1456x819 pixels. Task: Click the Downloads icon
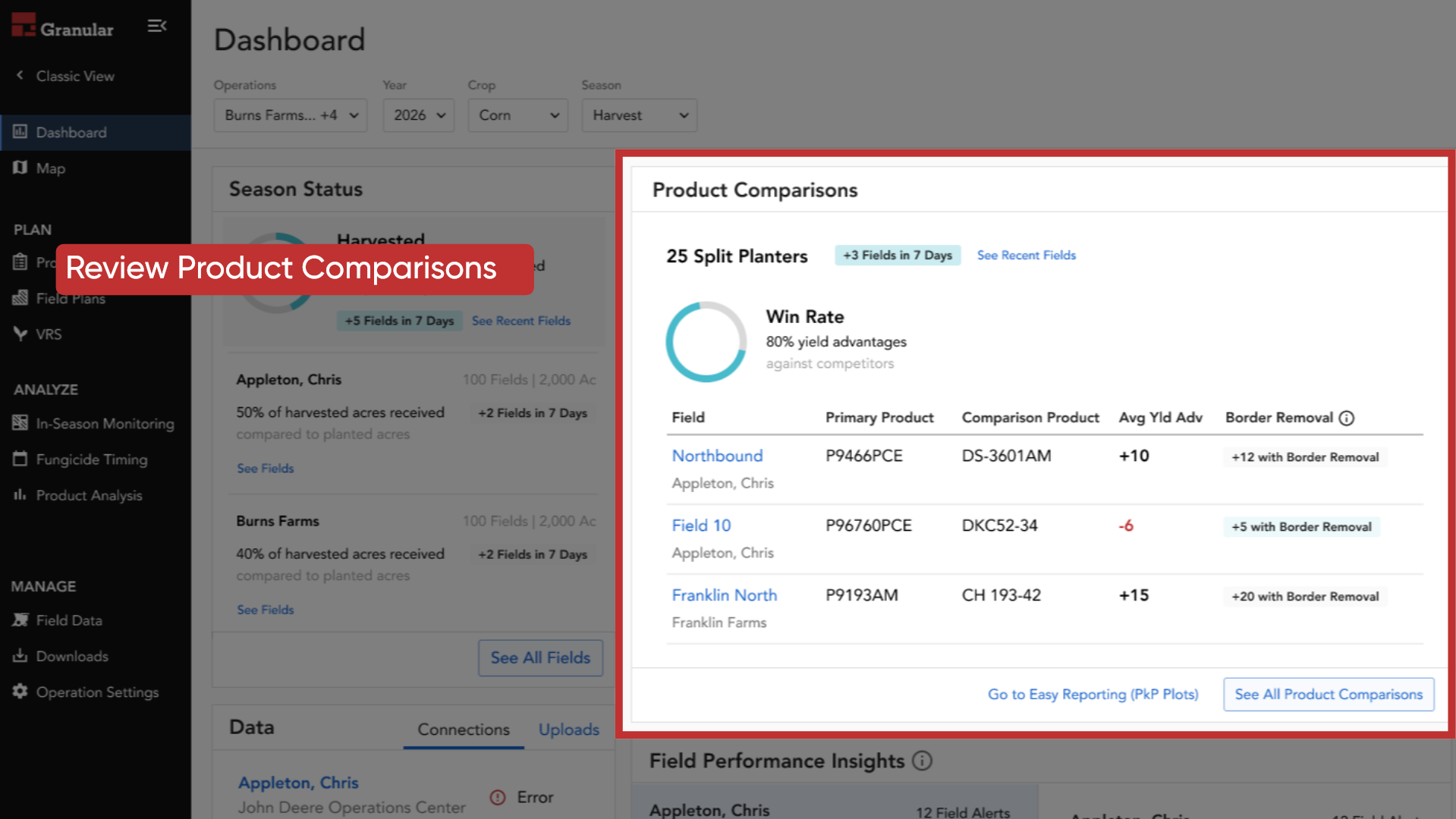20,656
